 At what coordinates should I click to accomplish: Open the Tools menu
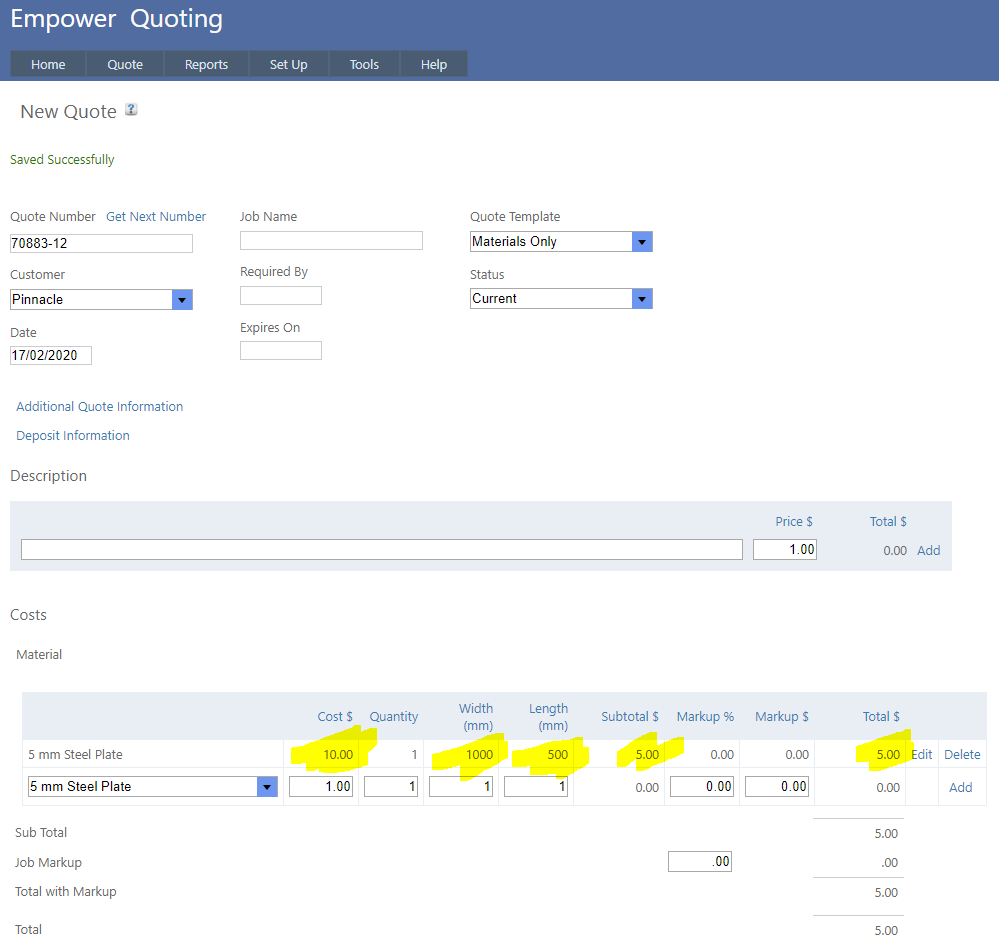pos(364,64)
